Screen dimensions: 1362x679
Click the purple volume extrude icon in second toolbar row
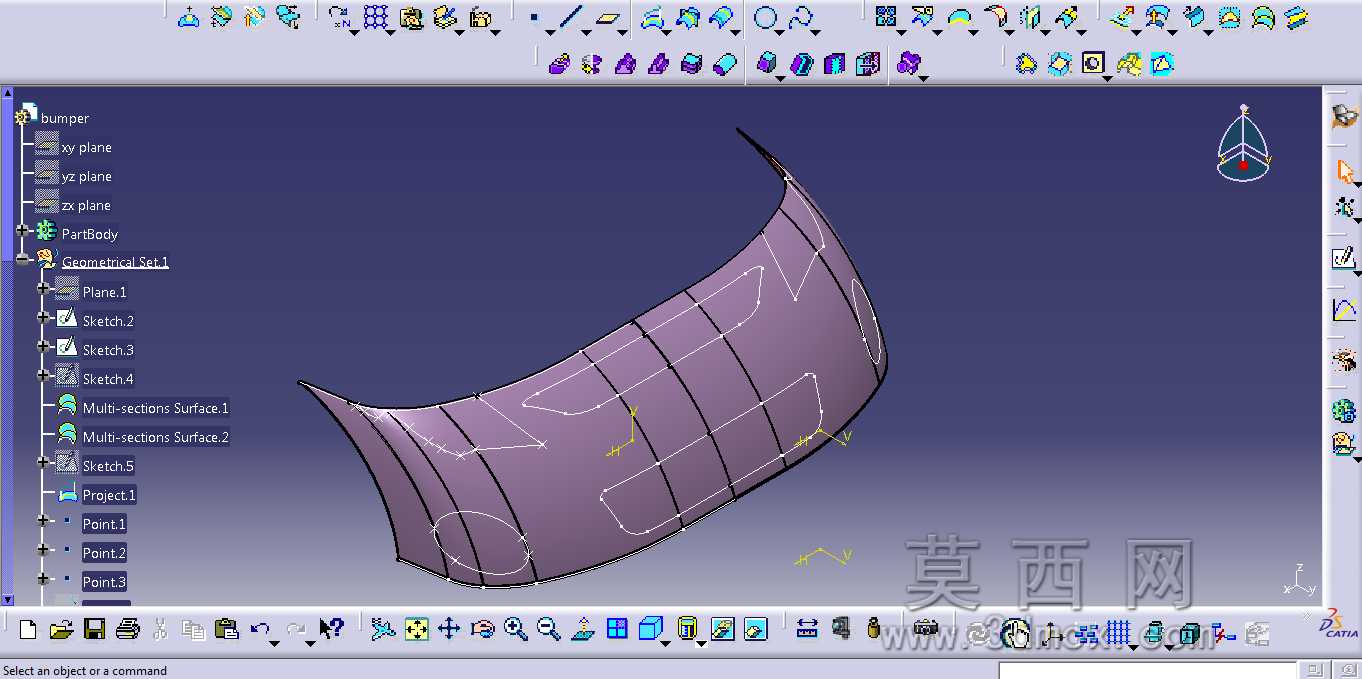click(x=560, y=64)
